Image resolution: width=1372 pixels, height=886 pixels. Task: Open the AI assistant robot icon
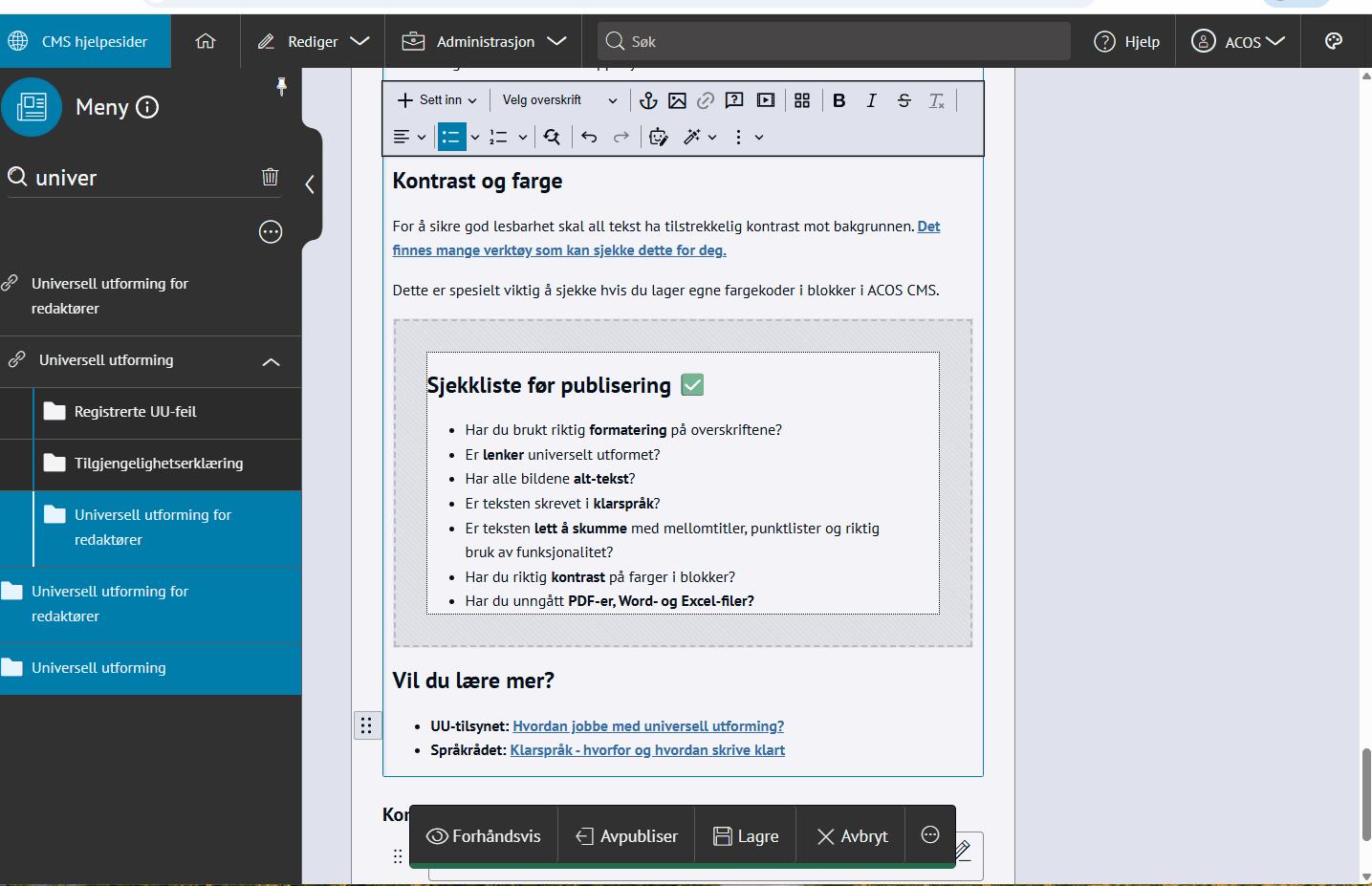coord(658,138)
